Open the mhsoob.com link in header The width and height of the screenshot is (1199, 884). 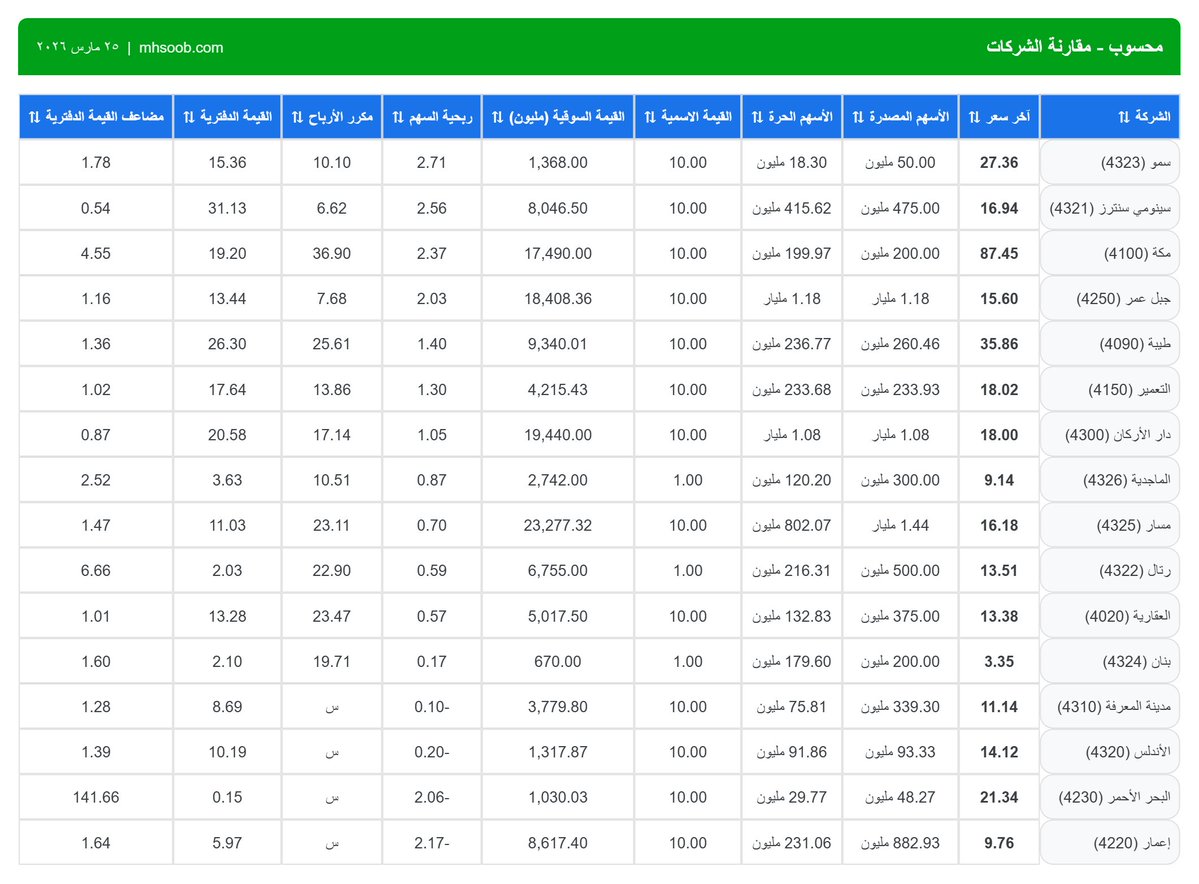[x=181, y=47]
